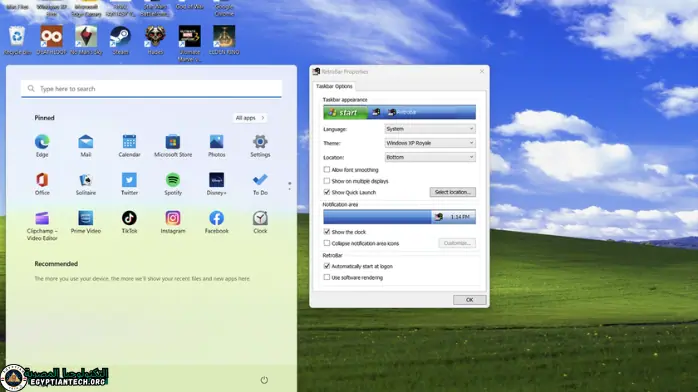Launch the Office pinned app

42,184
